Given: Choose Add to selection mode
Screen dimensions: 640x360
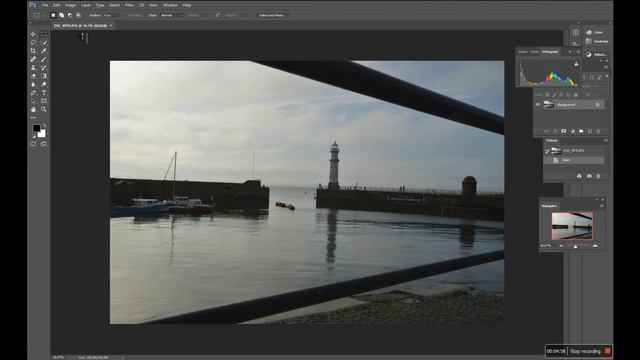Looking at the screenshot, I should 62,15.
